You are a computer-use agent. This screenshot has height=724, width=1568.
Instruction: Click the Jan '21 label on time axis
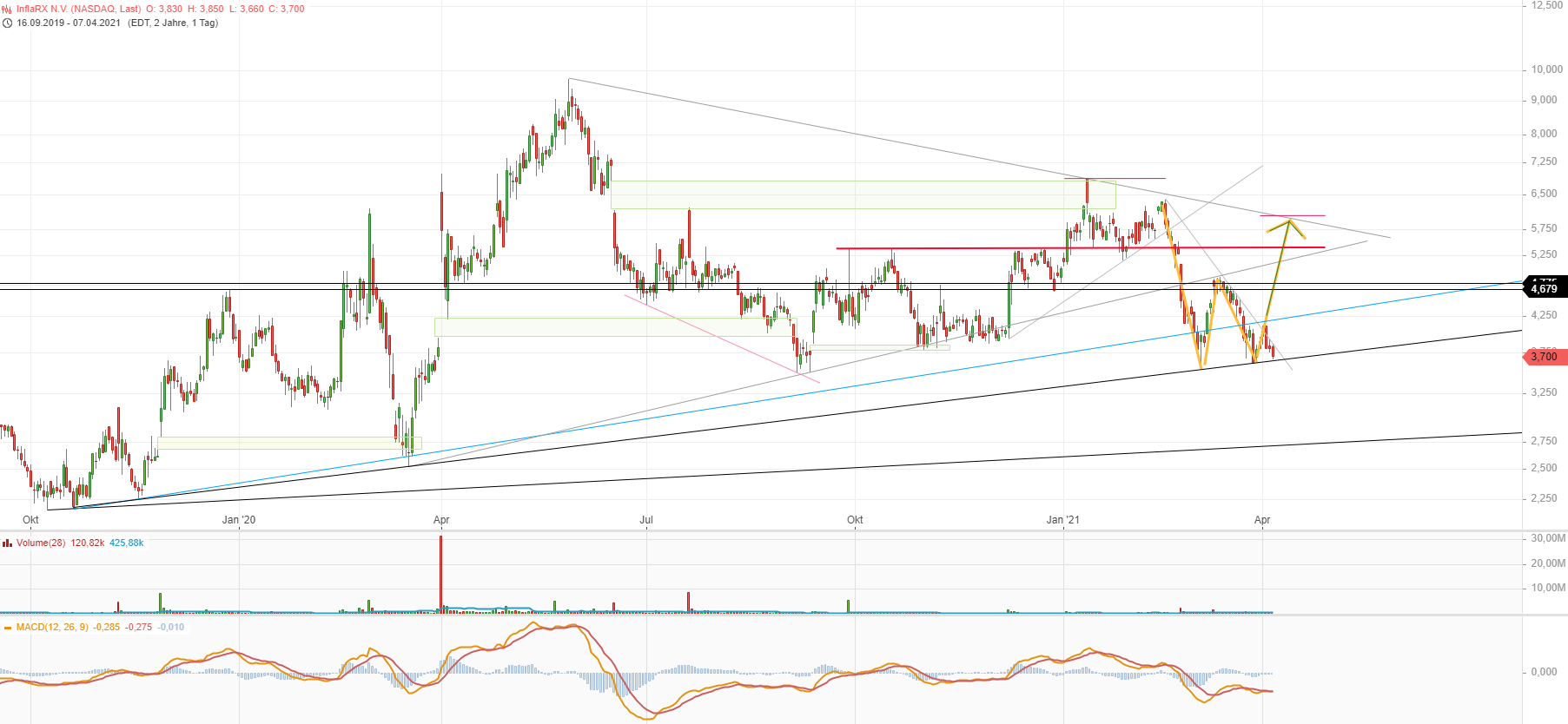[1062, 520]
